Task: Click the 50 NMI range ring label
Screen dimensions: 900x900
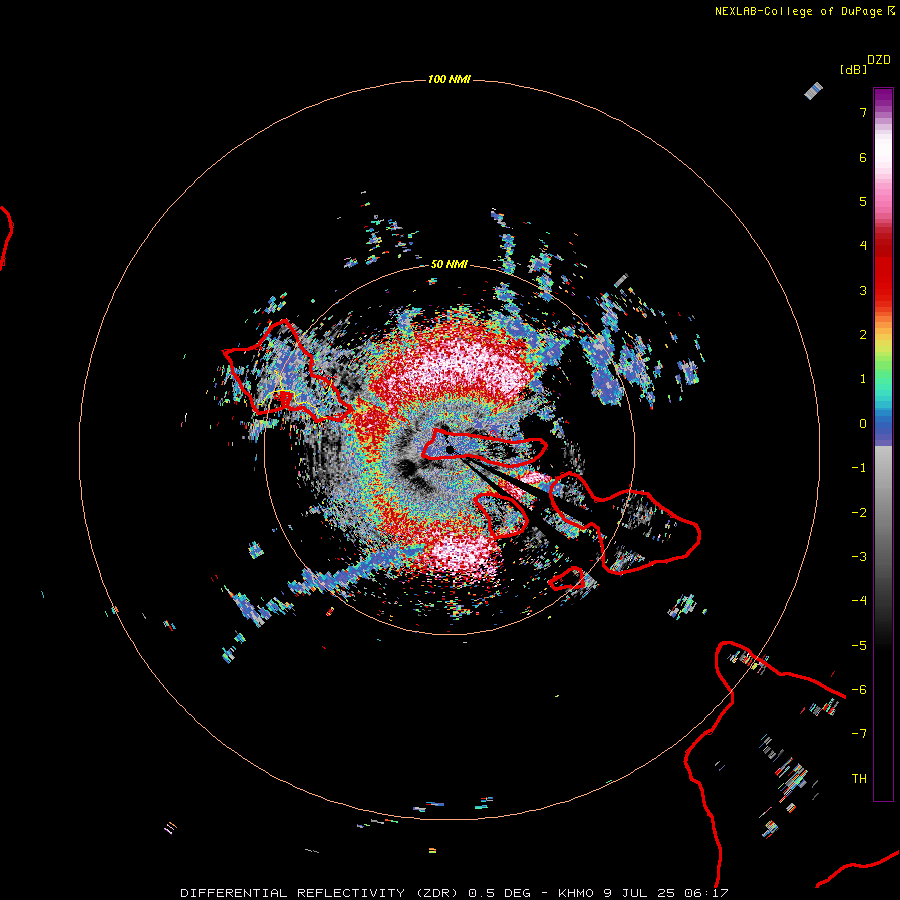Action: click(449, 264)
